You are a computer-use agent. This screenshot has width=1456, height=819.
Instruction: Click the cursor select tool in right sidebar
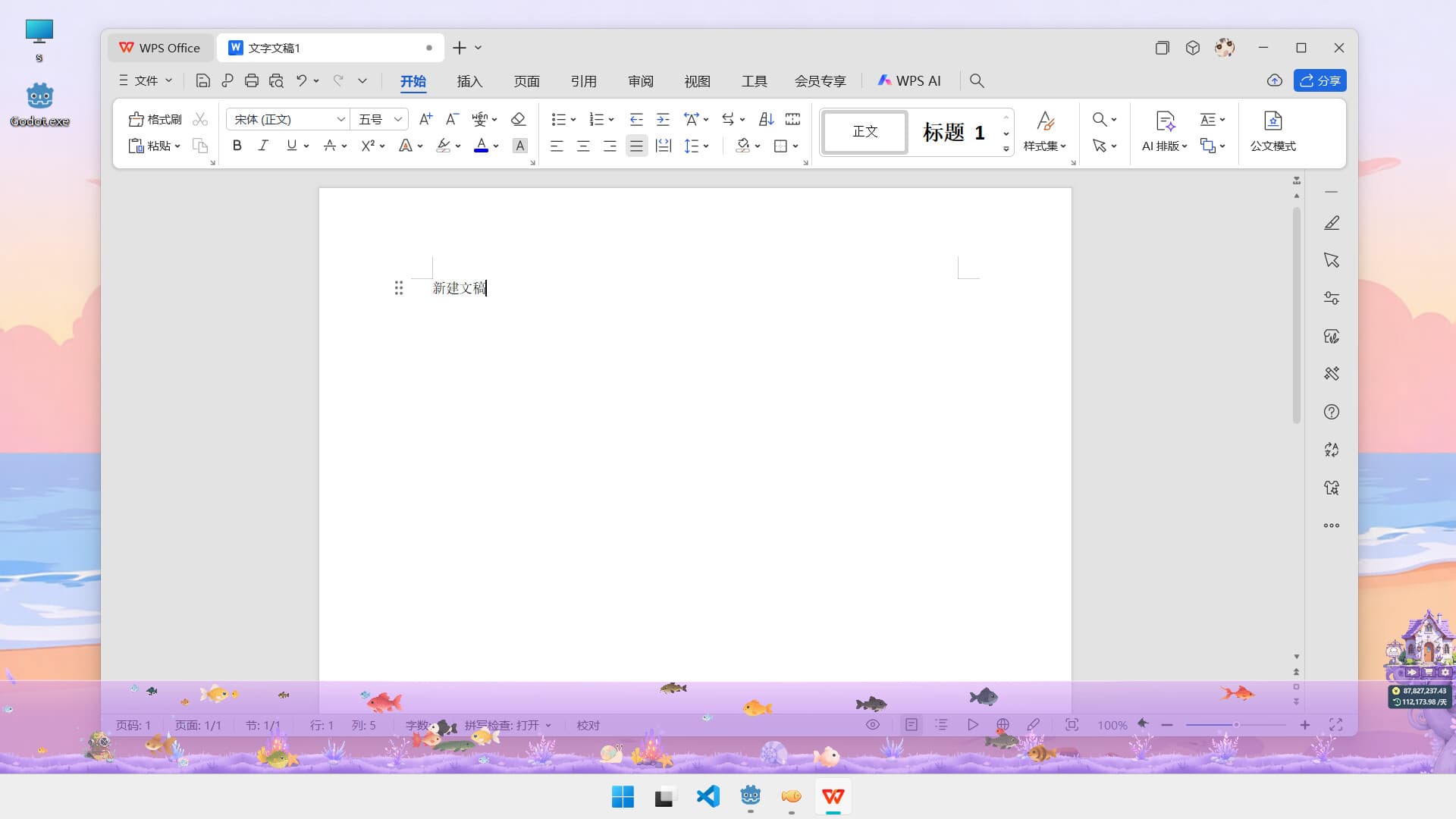click(x=1331, y=260)
